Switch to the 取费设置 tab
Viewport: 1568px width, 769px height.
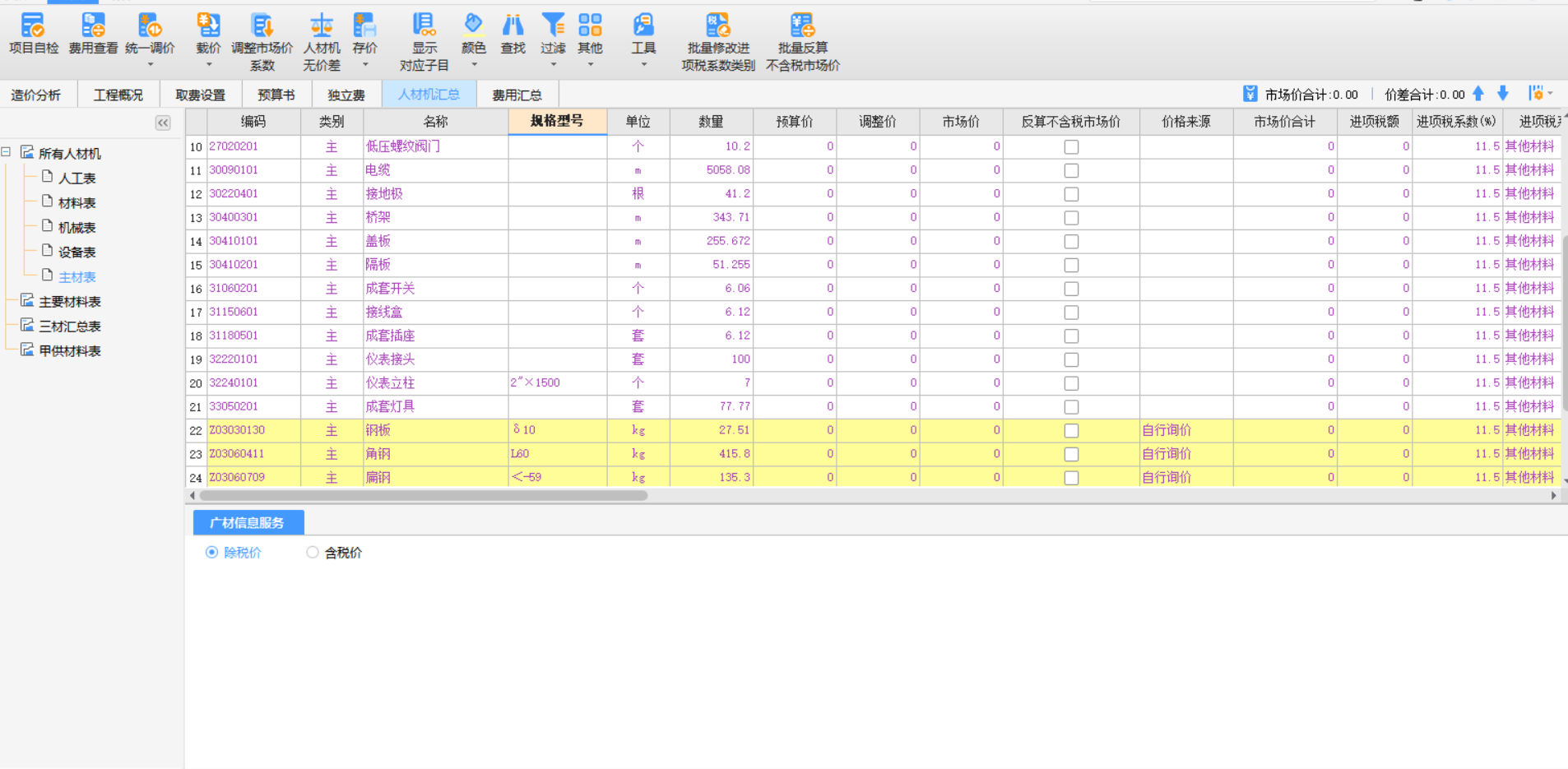coord(200,95)
